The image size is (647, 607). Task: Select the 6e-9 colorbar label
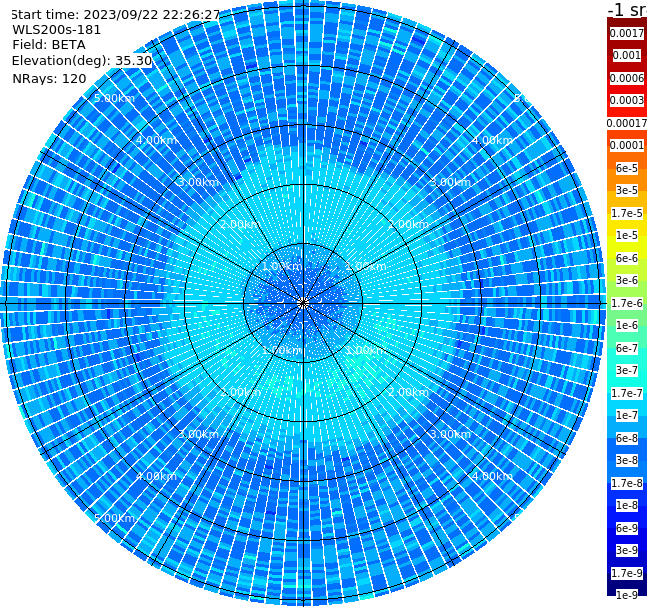(x=627, y=528)
